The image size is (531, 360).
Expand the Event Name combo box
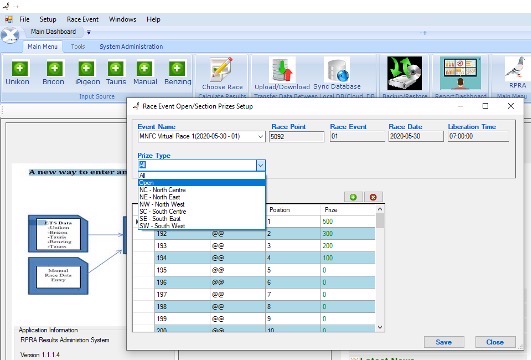[260, 136]
